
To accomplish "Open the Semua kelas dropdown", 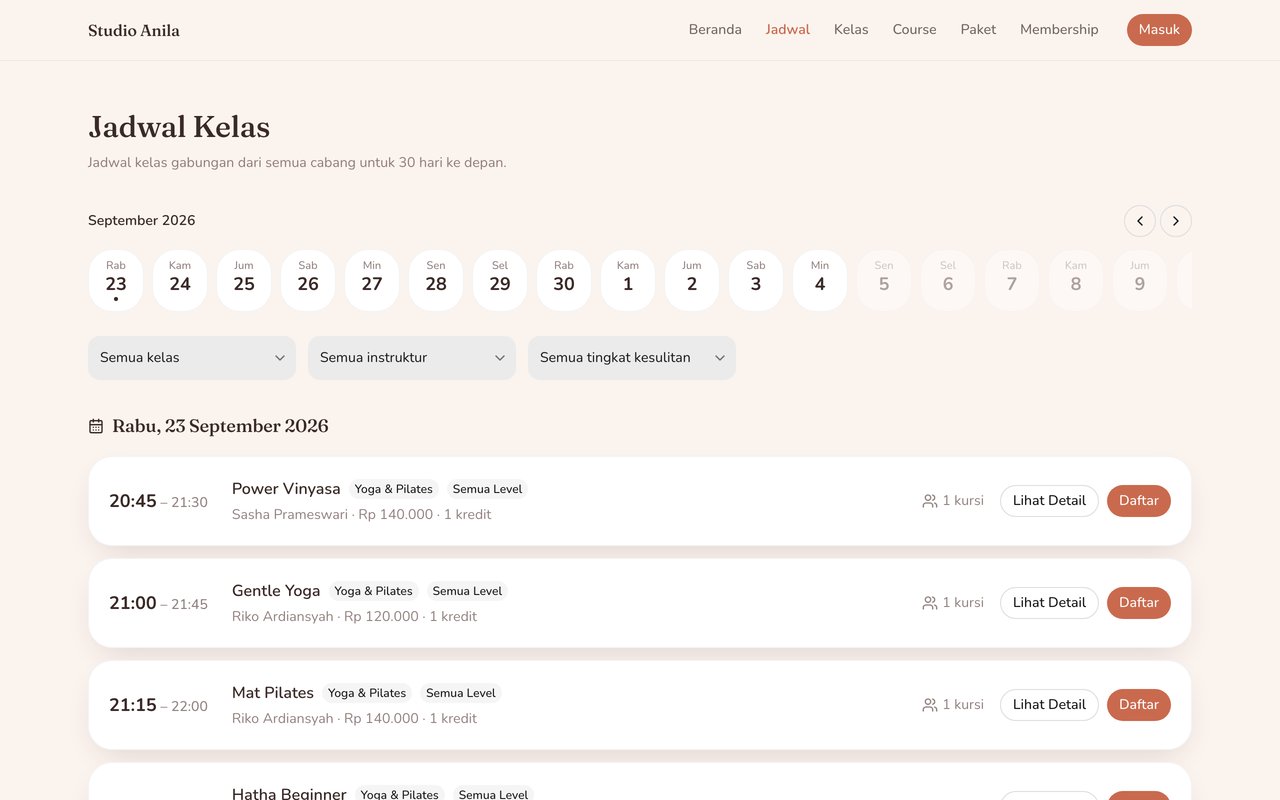I will pyautogui.click(x=192, y=358).
